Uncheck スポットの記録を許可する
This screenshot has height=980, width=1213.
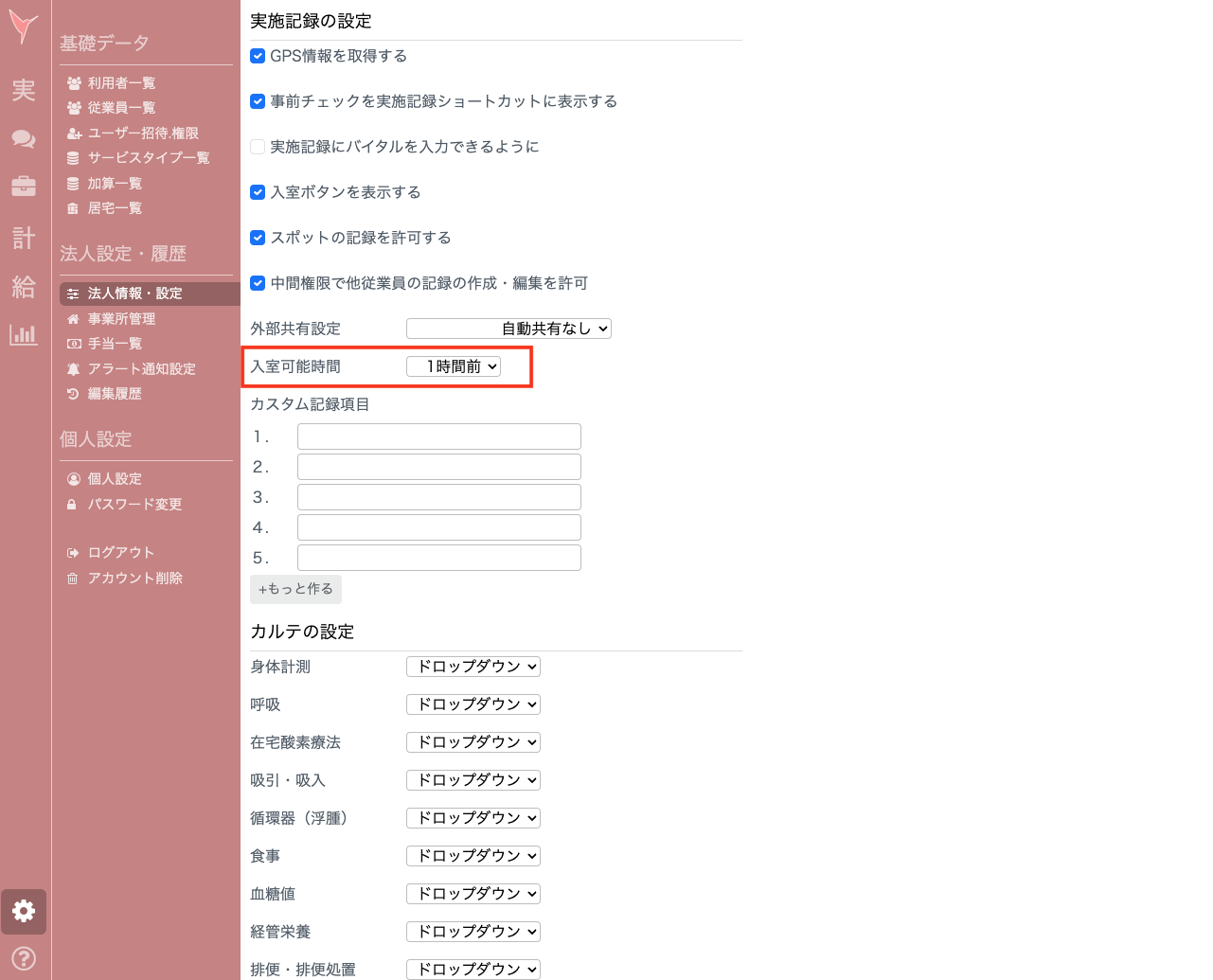point(257,238)
